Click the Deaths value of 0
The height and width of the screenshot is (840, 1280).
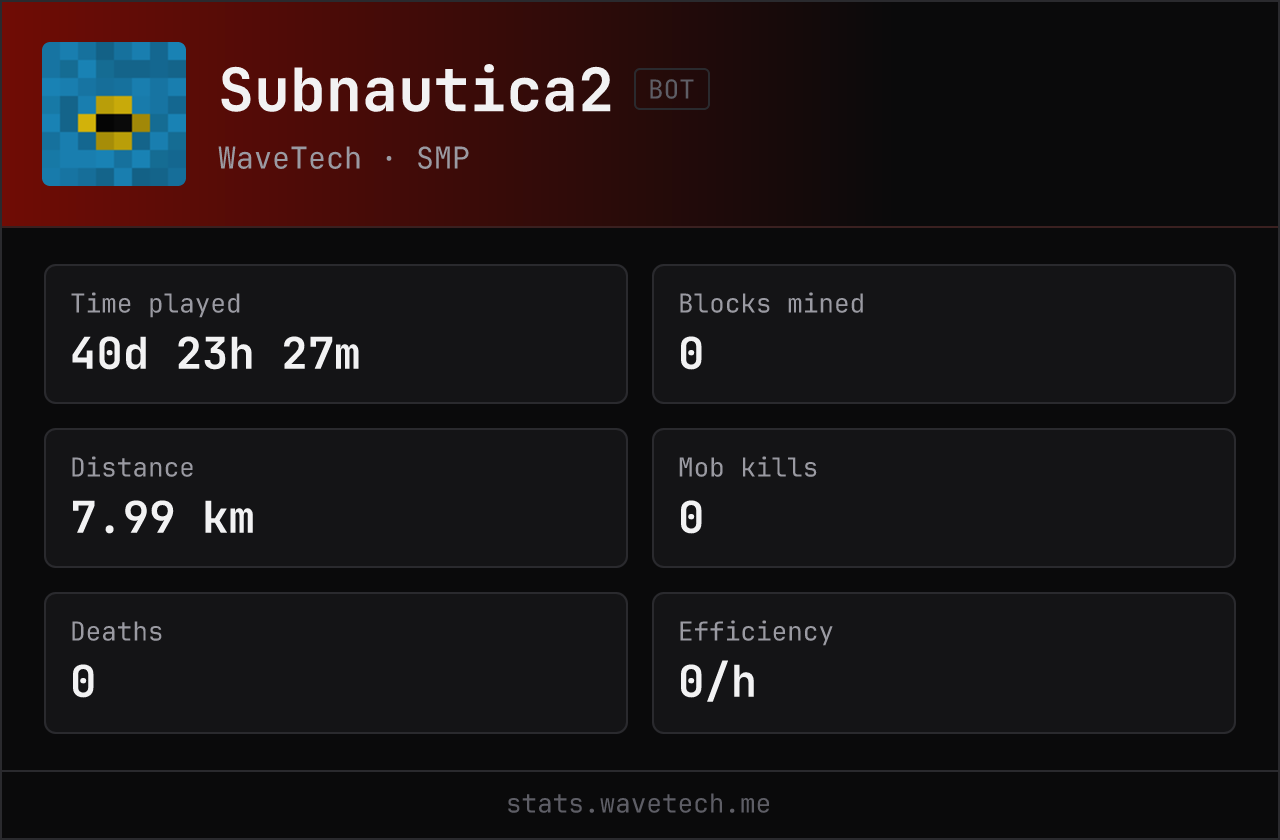click(x=83, y=682)
